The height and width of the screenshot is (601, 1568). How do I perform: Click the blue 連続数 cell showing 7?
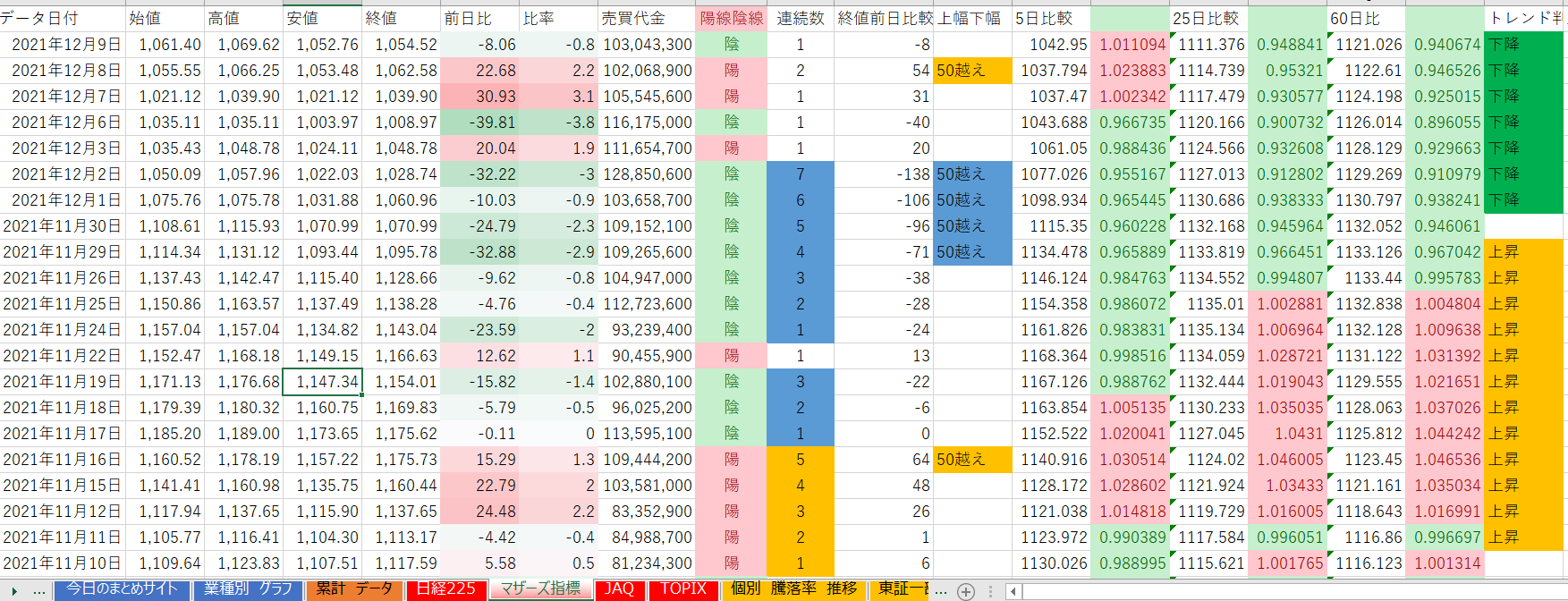pos(800,174)
